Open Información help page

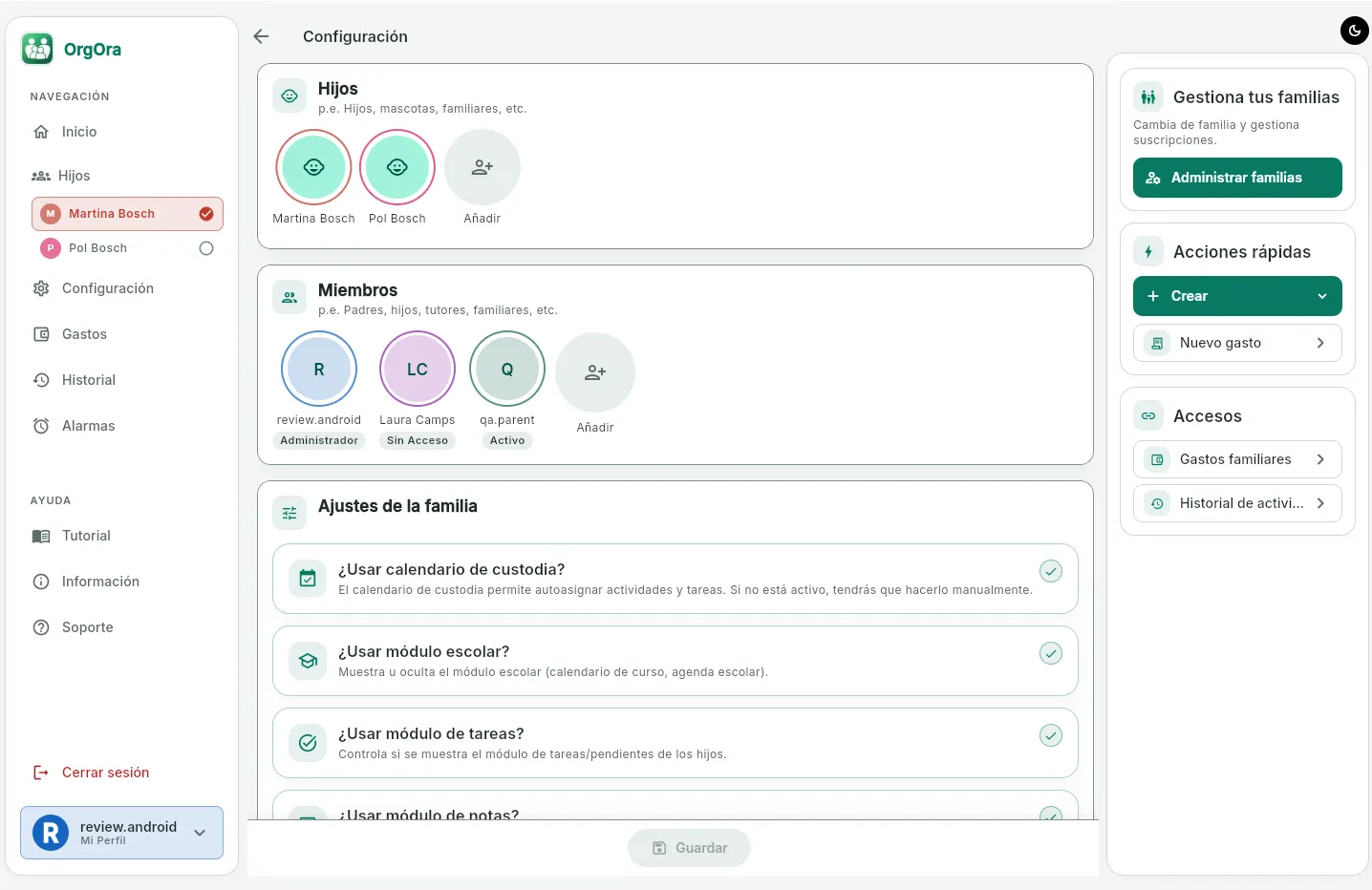point(86,582)
